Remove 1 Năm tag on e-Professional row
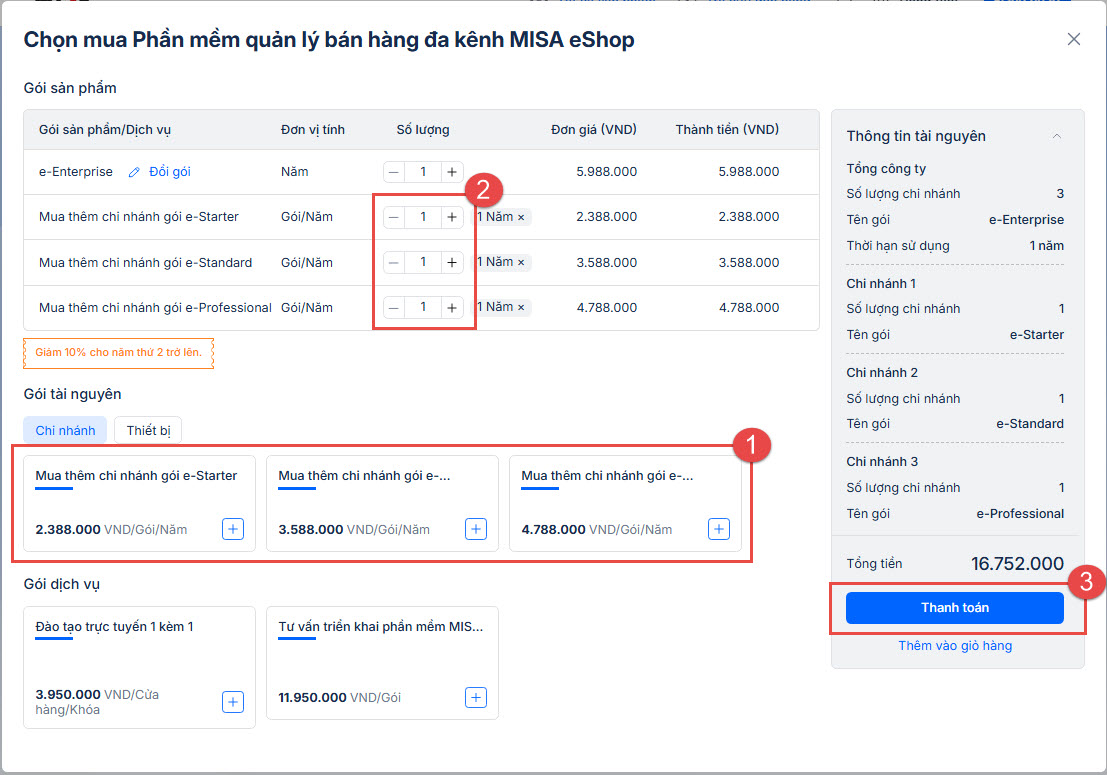The height and width of the screenshot is (775, 1107). [x=521, y=307]
